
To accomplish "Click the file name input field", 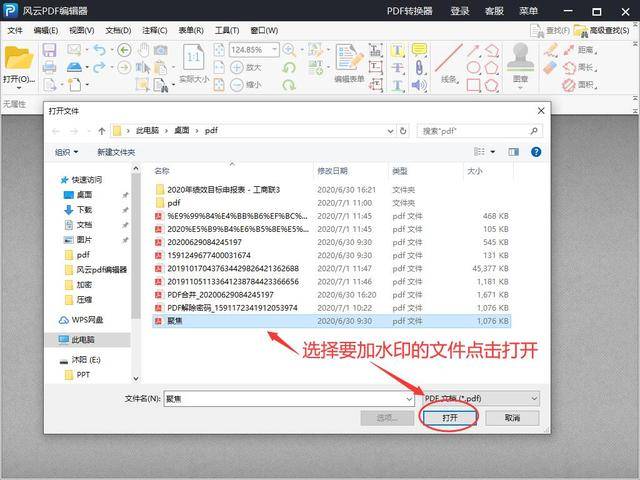I will (284, 399).
